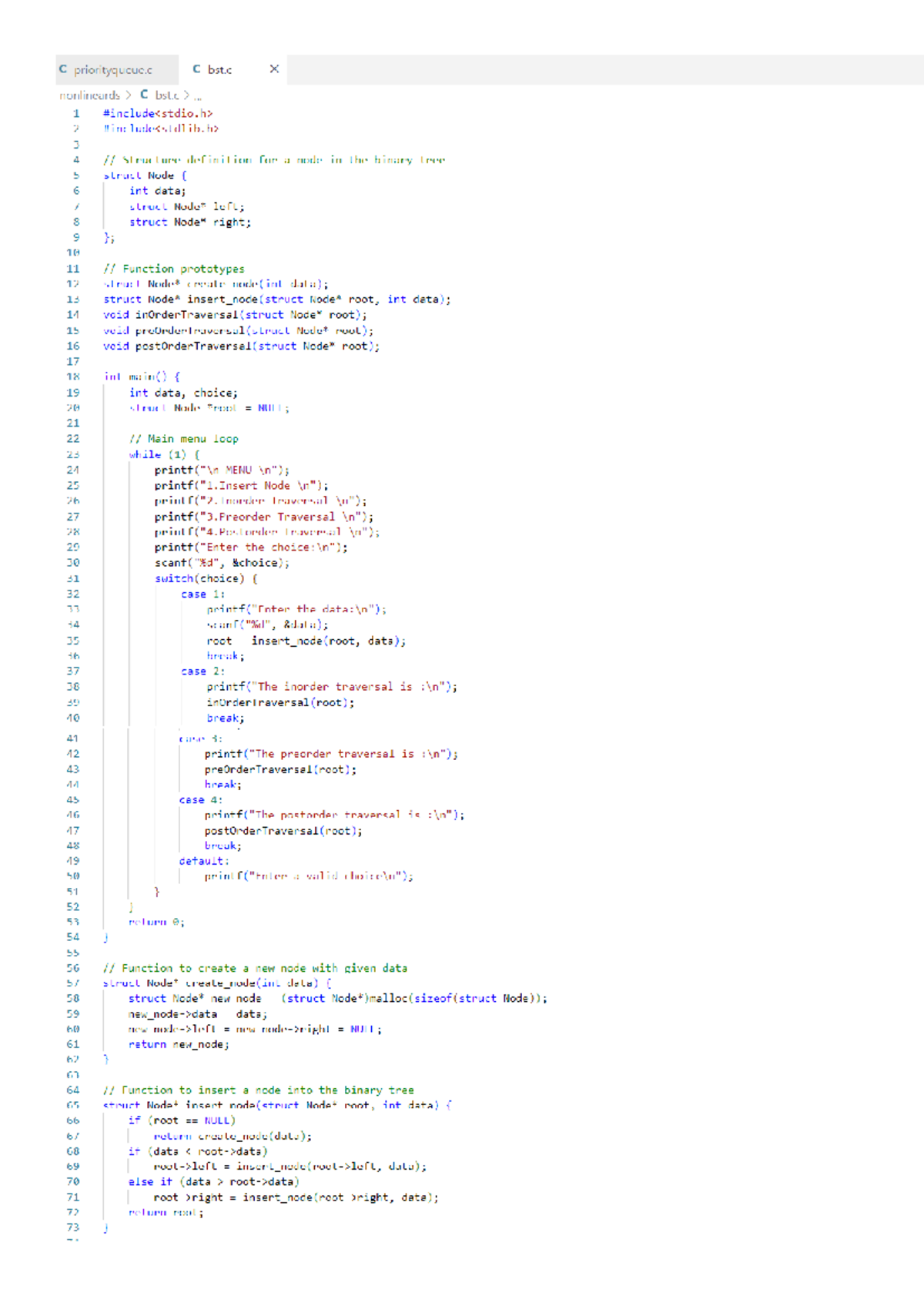Click the 'return new_node;' statement
This screenshot has width=924, height=1306.
pos(179,1045)
